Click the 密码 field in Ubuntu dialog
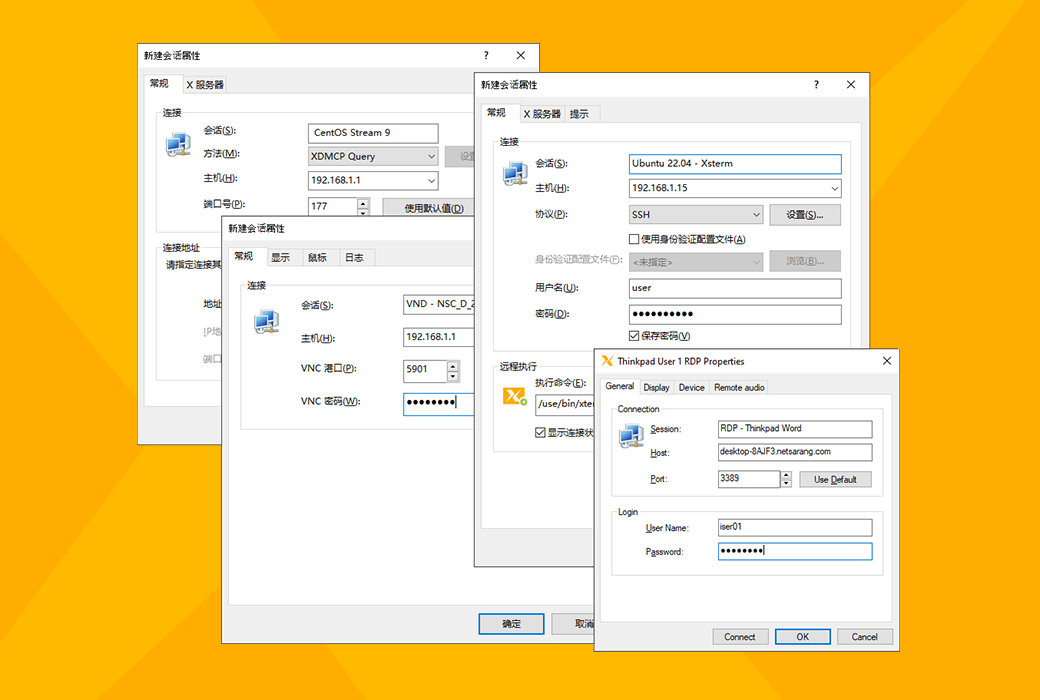Image resolution: width=1040 pixels, height=700 pixels. [x=735, y=315]
